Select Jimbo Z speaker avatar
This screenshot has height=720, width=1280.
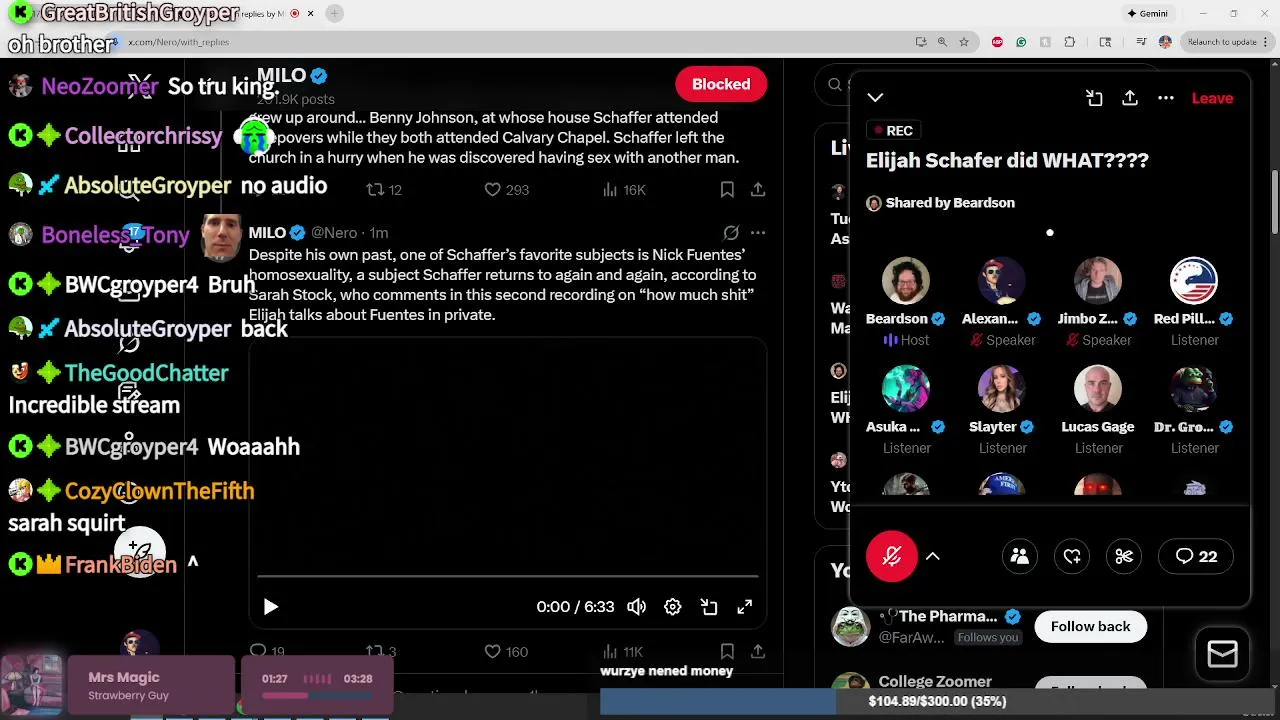point(1098,281)
